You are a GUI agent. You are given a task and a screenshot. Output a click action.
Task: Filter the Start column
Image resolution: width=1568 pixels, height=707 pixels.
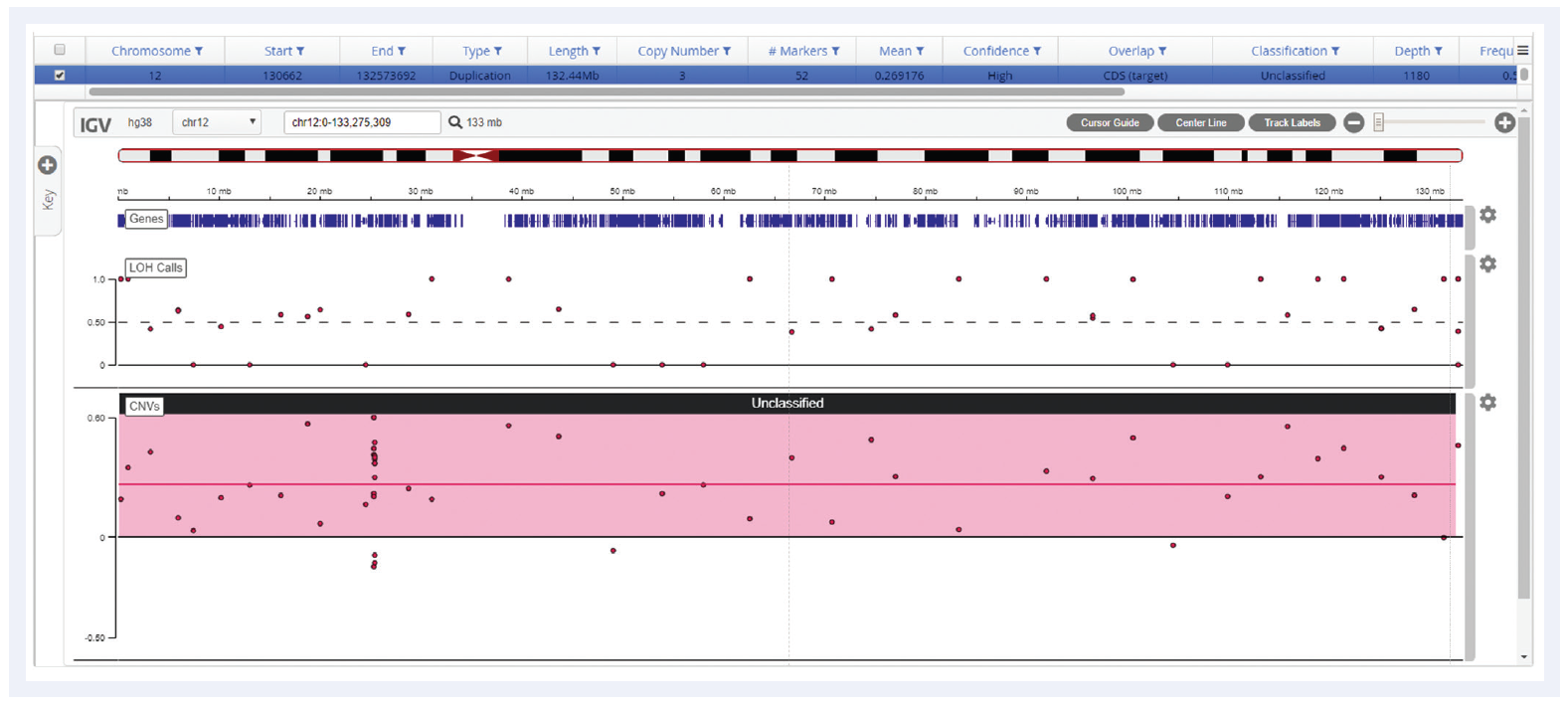click(300, 52)
